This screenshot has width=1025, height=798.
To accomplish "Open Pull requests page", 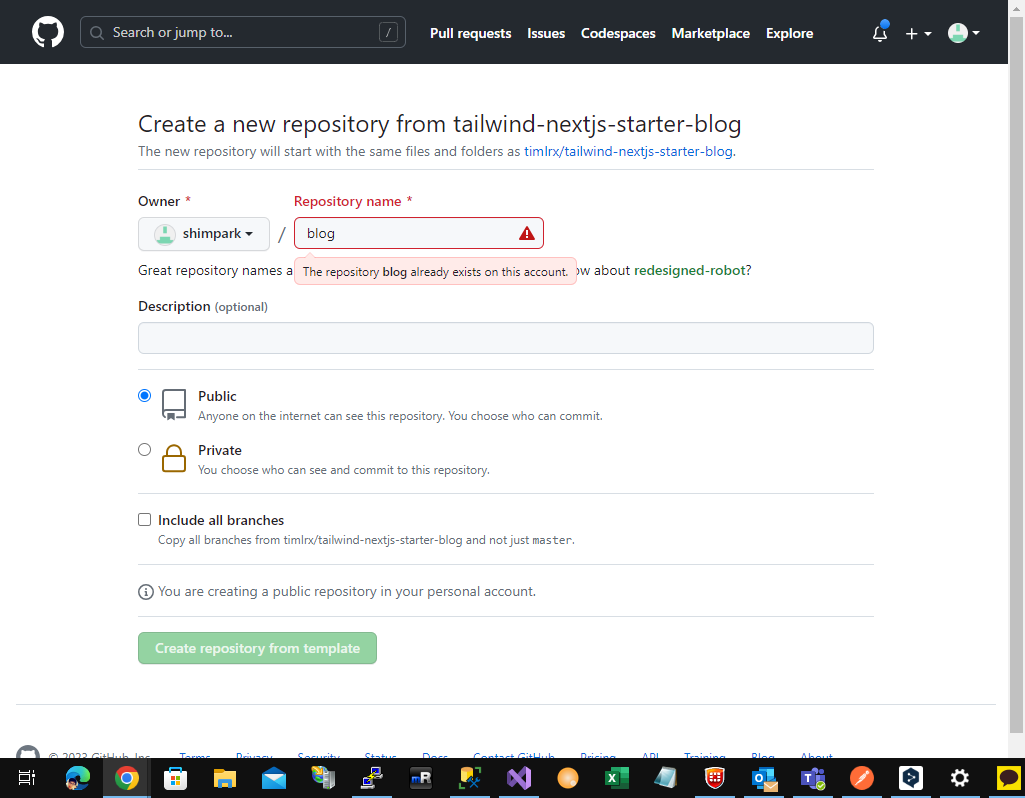I will pos(470,33).
